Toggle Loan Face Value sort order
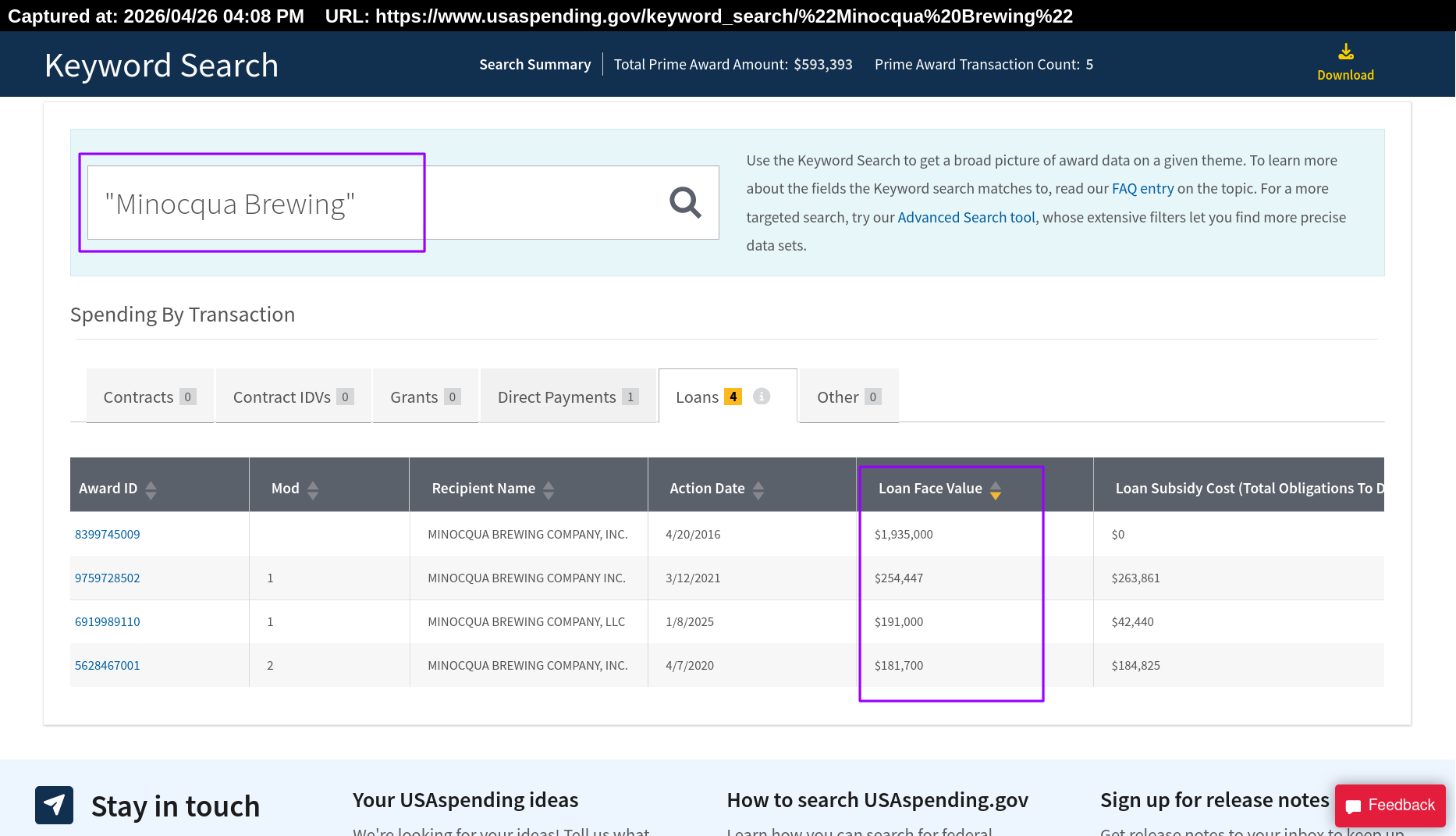1456x836 pixels. pos(995,489)
